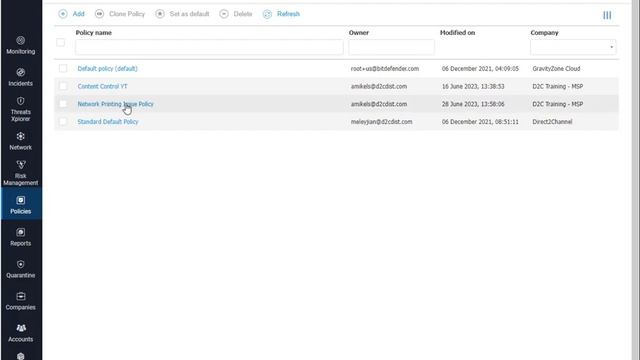Open the Reports section
640x360 pixels.
point(20,237)
